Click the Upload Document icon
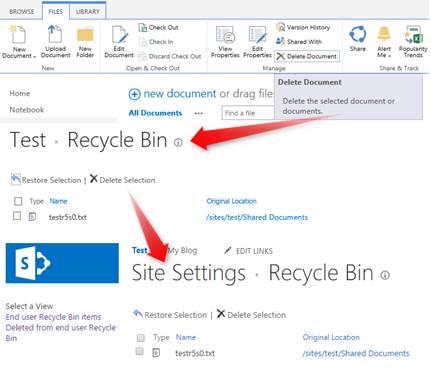This screenshot has height=370, width=431. (55, 34)
